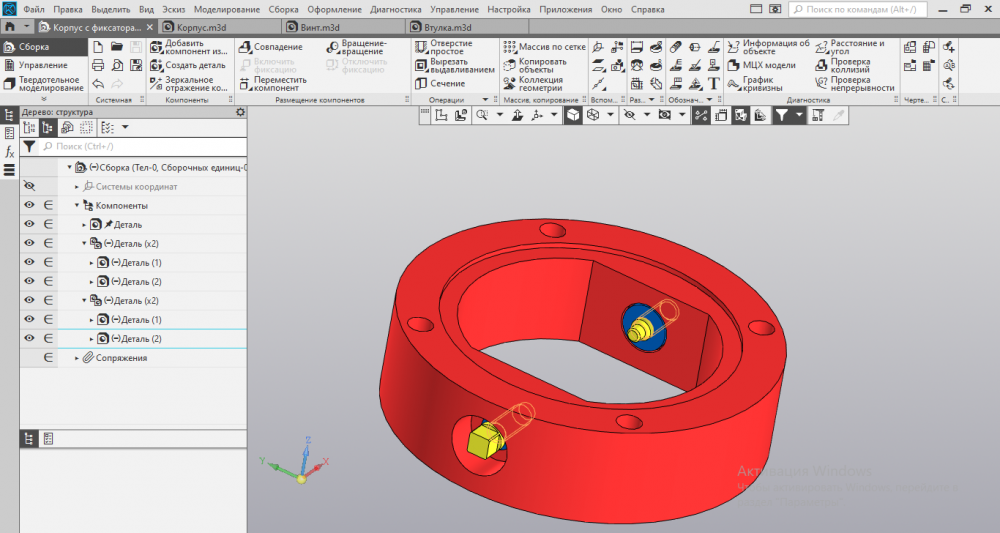Select the Отверстие простое tool
This screenshot has height=533, width=1000.
(x=452, y=47)
